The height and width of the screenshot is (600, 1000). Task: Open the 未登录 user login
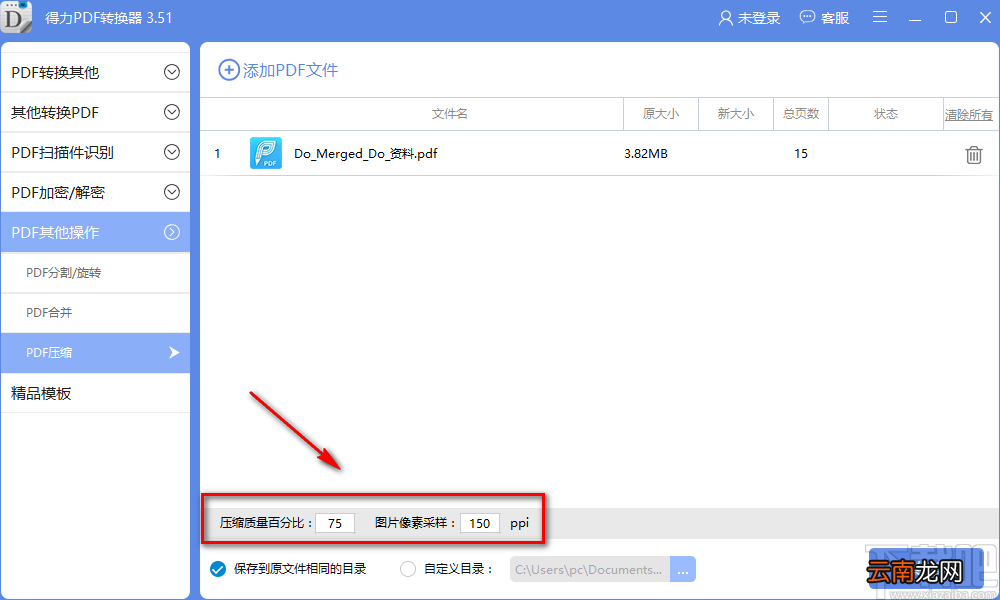pos(749,18)
